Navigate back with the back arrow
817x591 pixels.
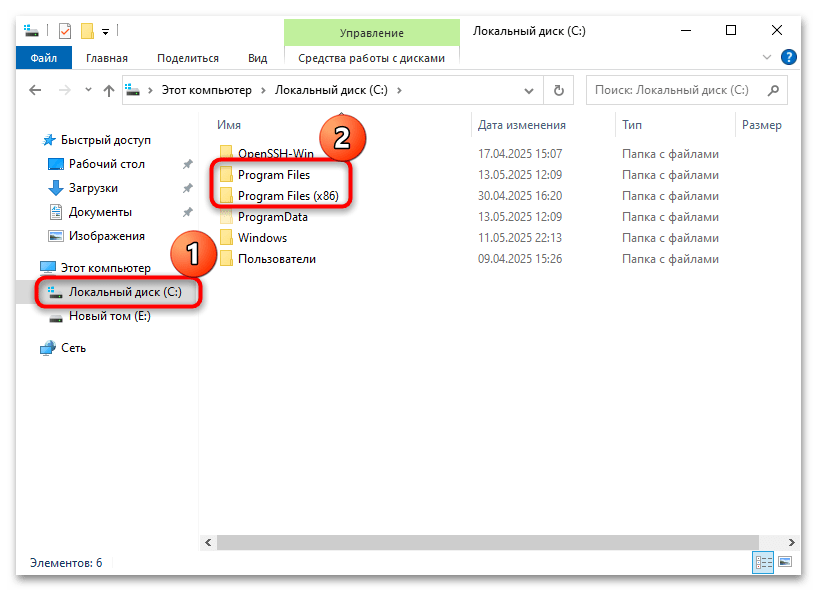[x=34, y=90]
